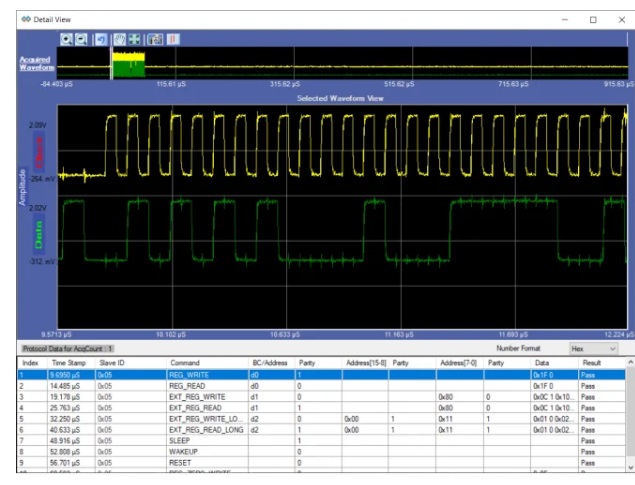The height and width of the screenshot is (485, 635).
Task: Click the highlighted region in acquired waveform overview
Action: 128,64
